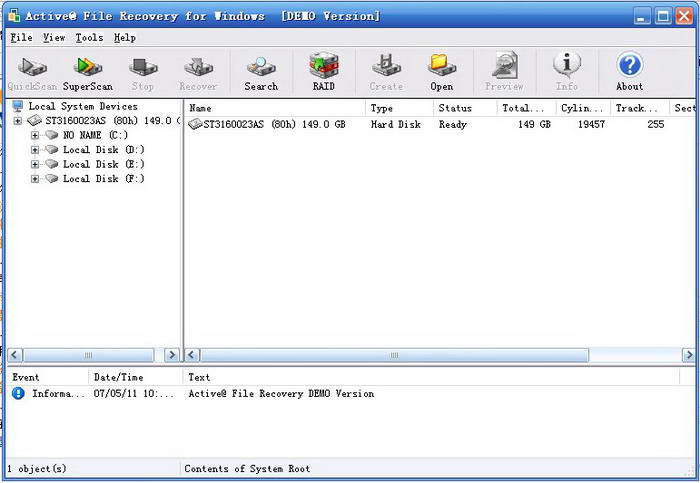This screenshot has height=483, width=700.
Task: Click the Event column header in the log
Action: coord(48,377)
